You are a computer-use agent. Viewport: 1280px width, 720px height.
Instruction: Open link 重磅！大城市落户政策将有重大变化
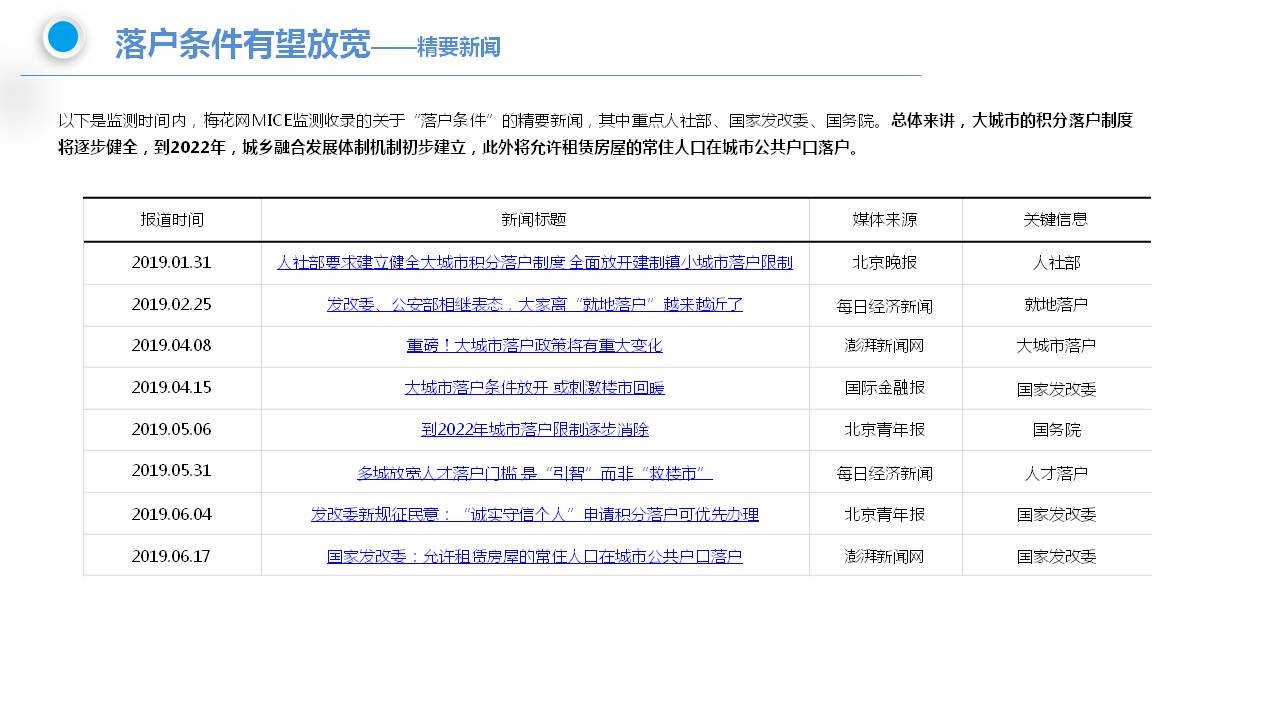click(534, 346)
